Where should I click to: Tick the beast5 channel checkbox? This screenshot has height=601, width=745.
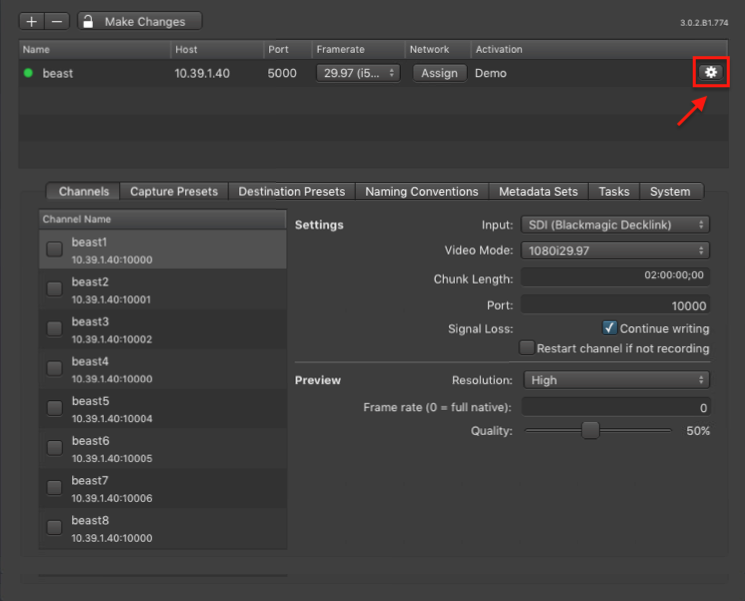[54, 408]
